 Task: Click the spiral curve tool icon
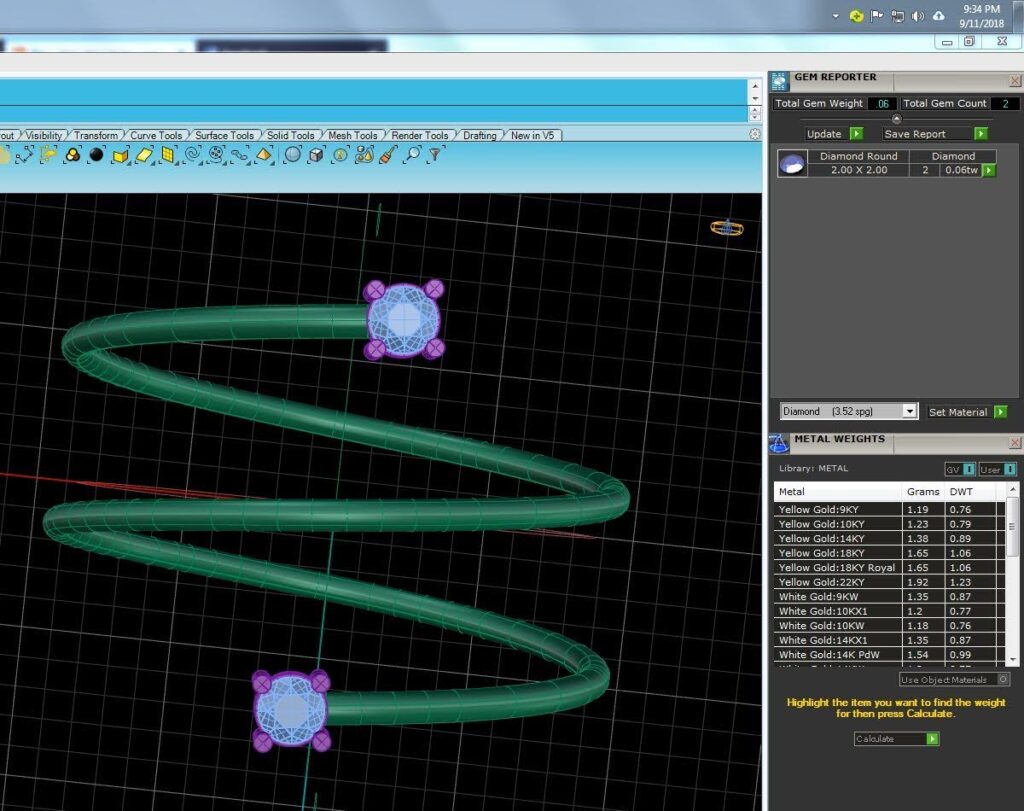(x=193, y=155)
